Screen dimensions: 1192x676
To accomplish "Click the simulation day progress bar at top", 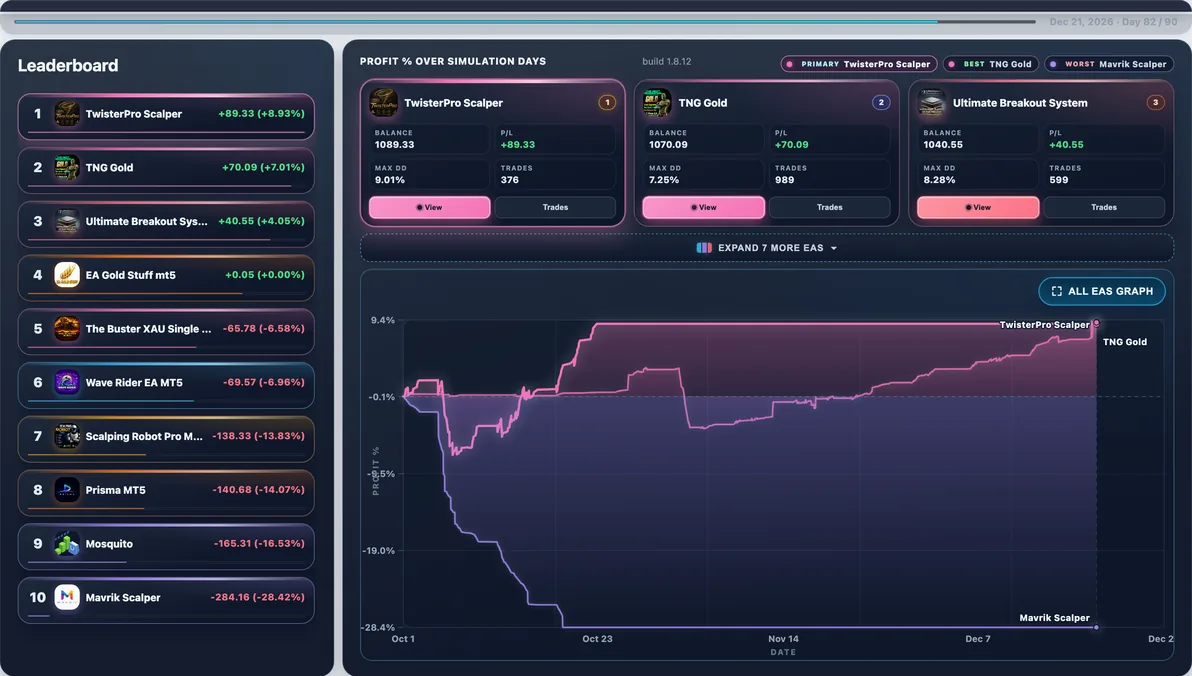I will 525,21.
